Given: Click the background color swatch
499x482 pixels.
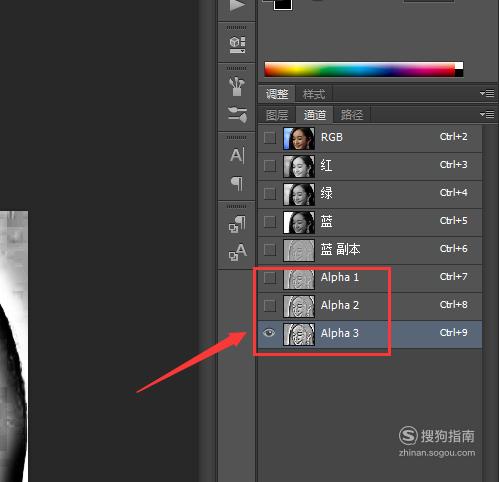Looking at the screenshot, I should point(283,4).
